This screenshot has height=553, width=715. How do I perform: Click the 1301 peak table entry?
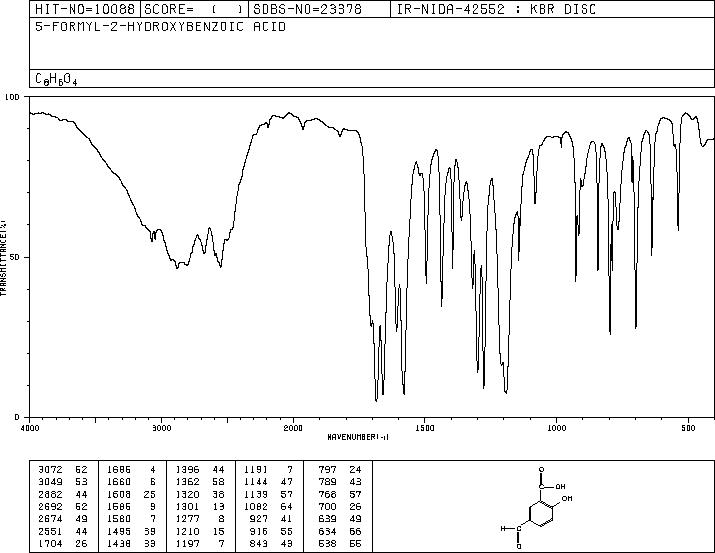[200, 506]
